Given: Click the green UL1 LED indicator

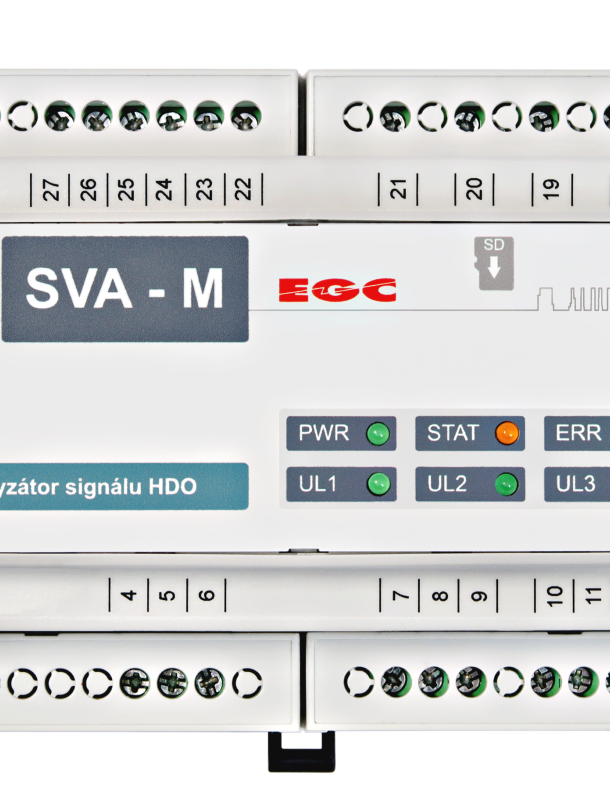Looking at the screenshot, I should [378, 484].
